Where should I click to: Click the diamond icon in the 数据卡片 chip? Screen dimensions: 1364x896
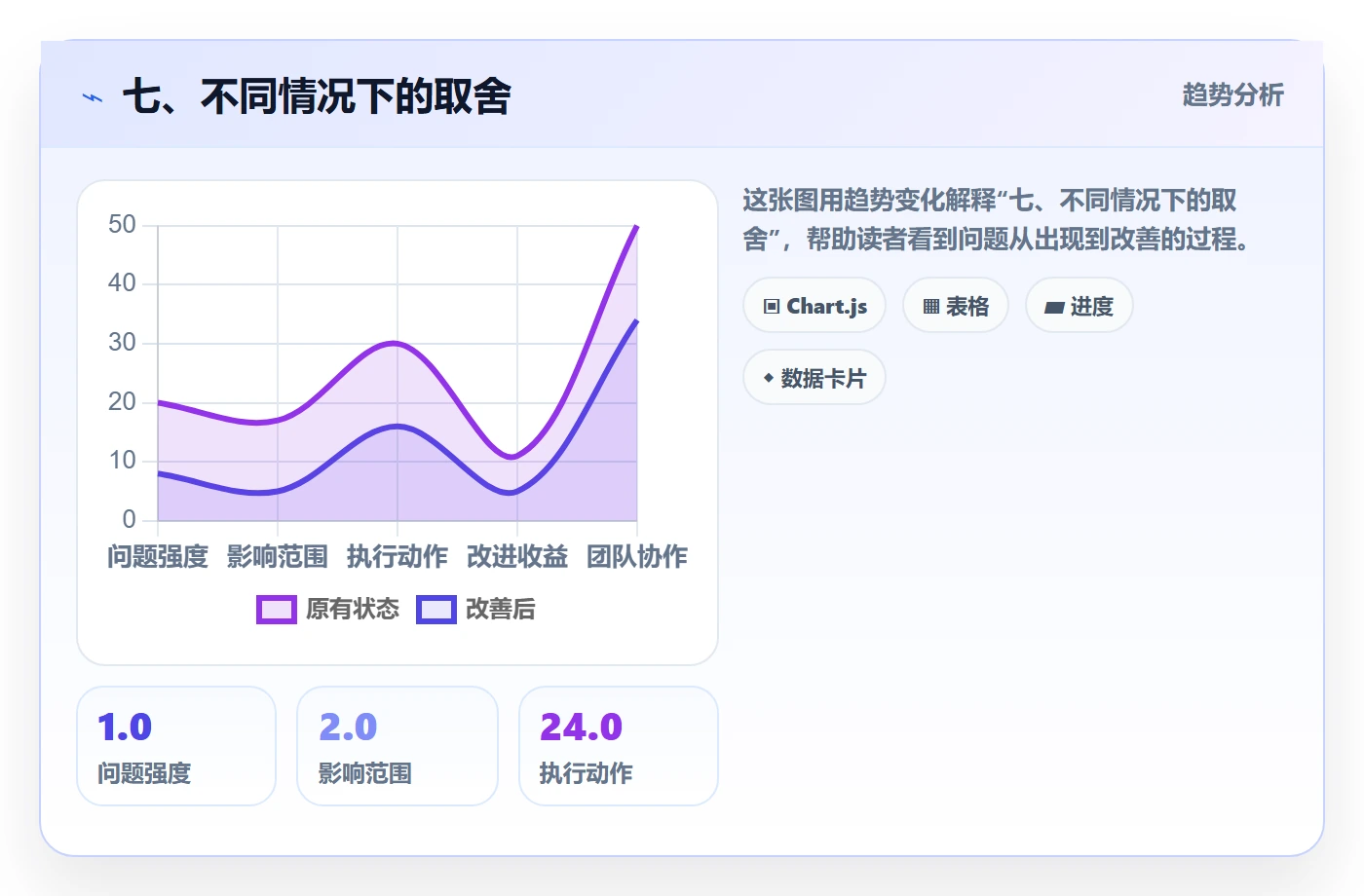click(769, 378)
